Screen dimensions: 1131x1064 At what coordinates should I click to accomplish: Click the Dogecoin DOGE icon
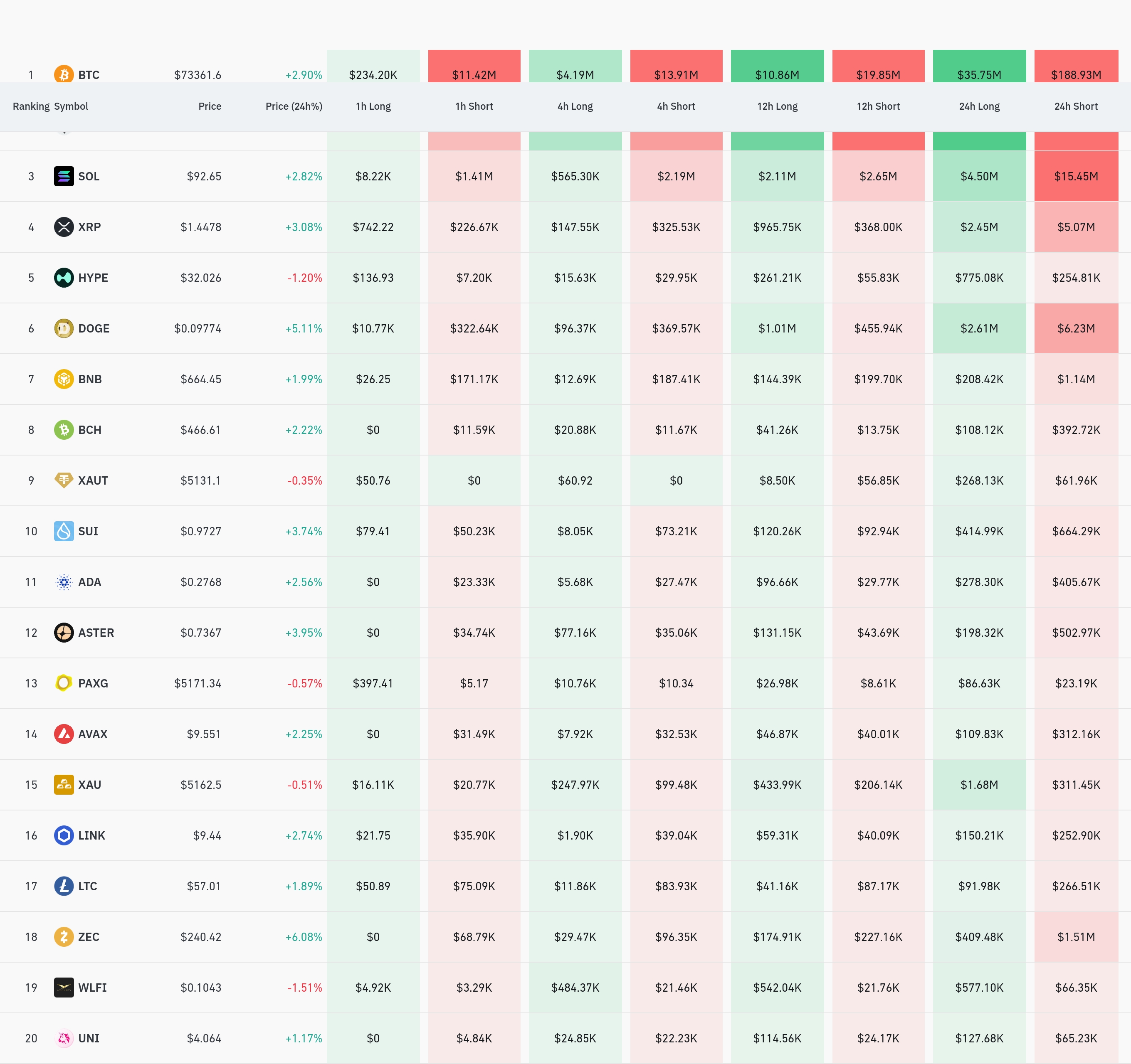click(64, 329)
